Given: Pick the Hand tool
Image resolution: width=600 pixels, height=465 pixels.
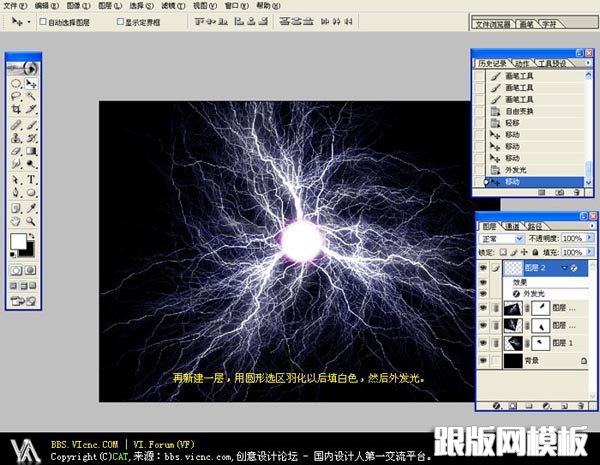Looking at the screenshot, I should [16, 221].
